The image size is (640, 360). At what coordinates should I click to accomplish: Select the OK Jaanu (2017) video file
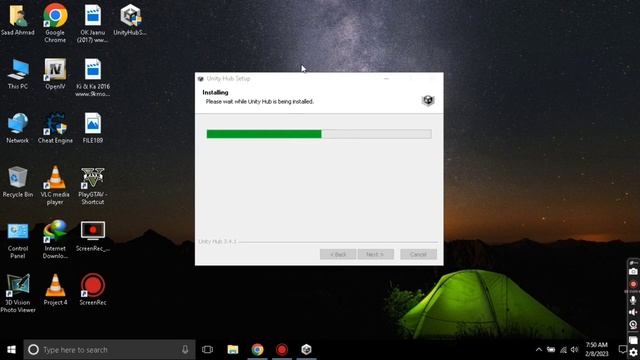pos(93,22)
